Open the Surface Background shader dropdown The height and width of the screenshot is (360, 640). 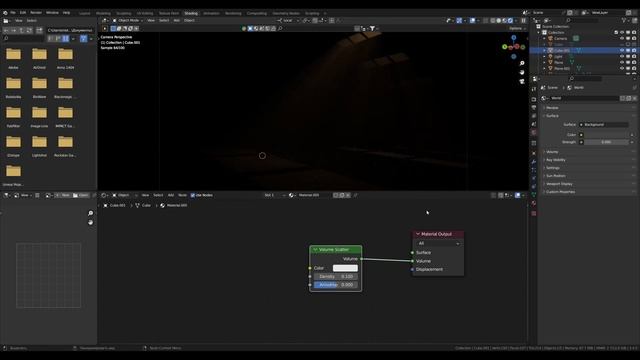pyautogui.click(x=604, y=124)
